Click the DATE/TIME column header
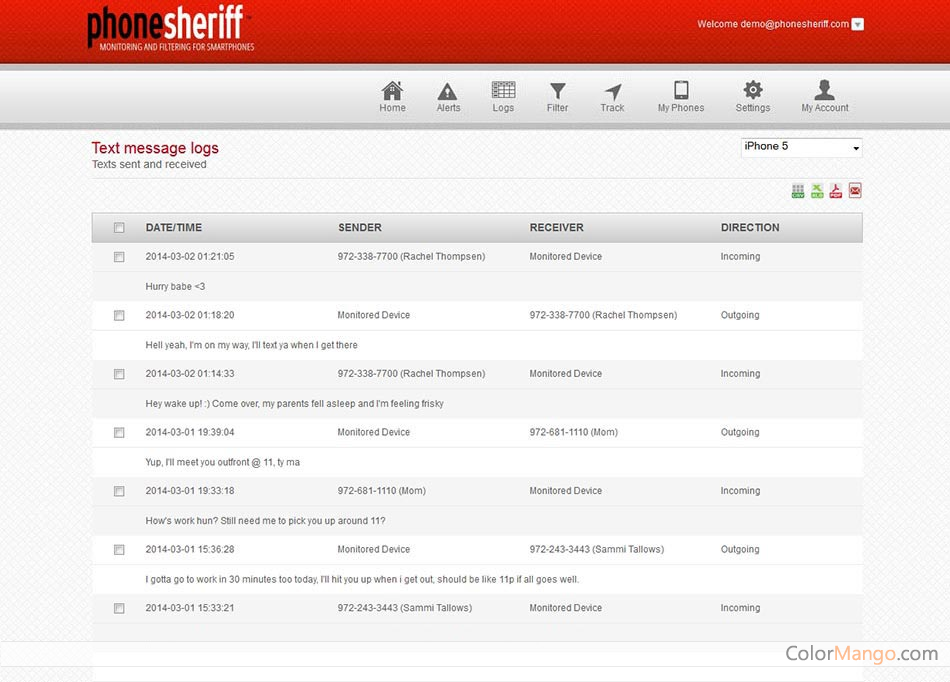The width and height of the screenshot is (950, 682). (174, 228)
